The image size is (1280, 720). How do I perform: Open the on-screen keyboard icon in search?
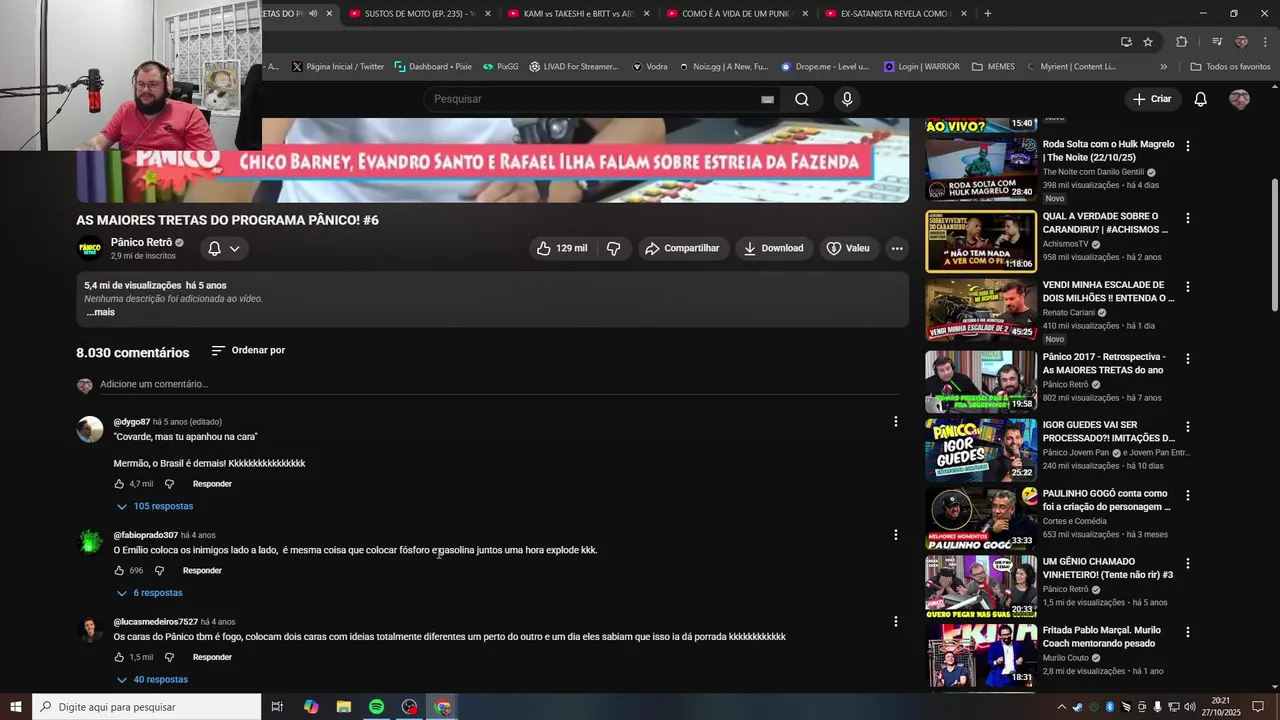click(x=767, y=99)
